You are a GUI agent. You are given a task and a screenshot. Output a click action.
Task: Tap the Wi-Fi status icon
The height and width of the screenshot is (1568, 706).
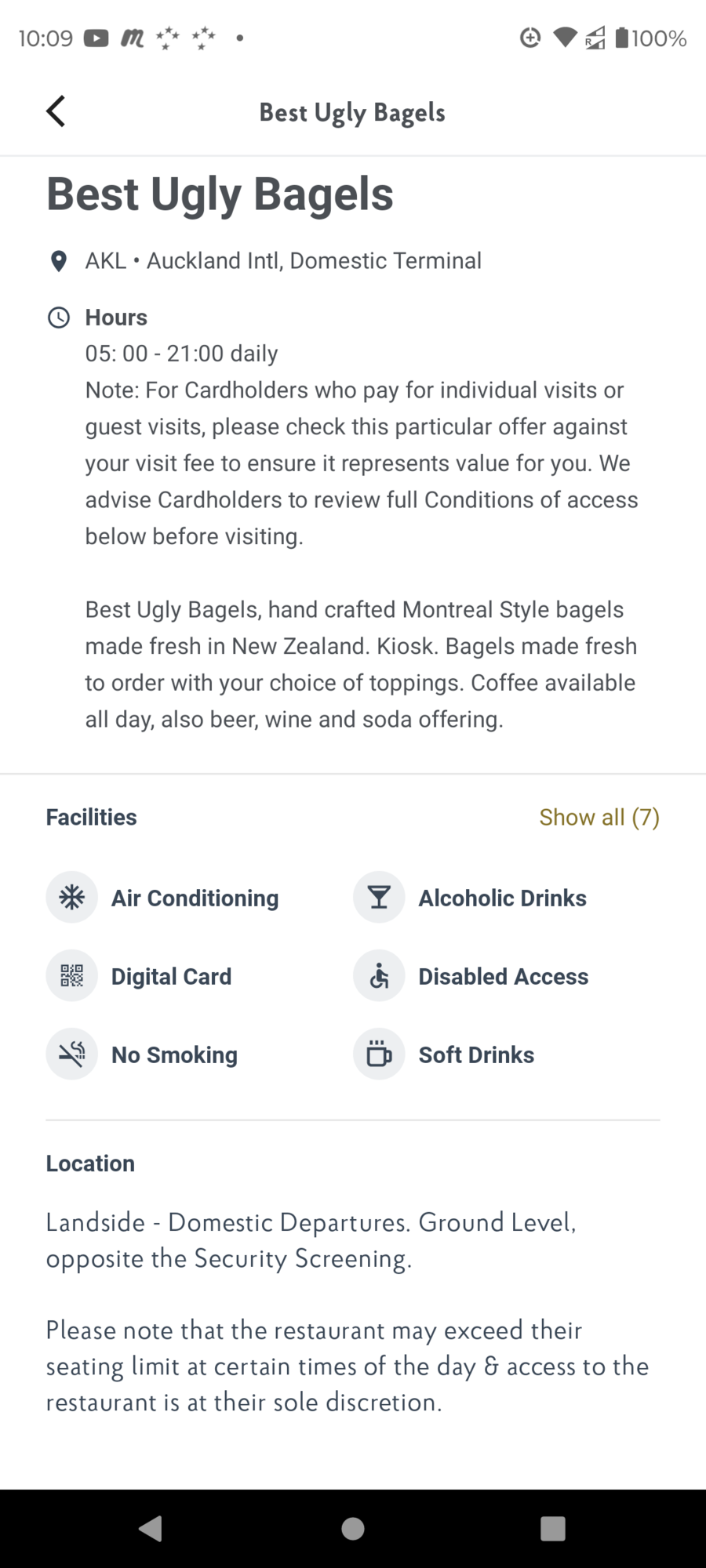point(565,38)
